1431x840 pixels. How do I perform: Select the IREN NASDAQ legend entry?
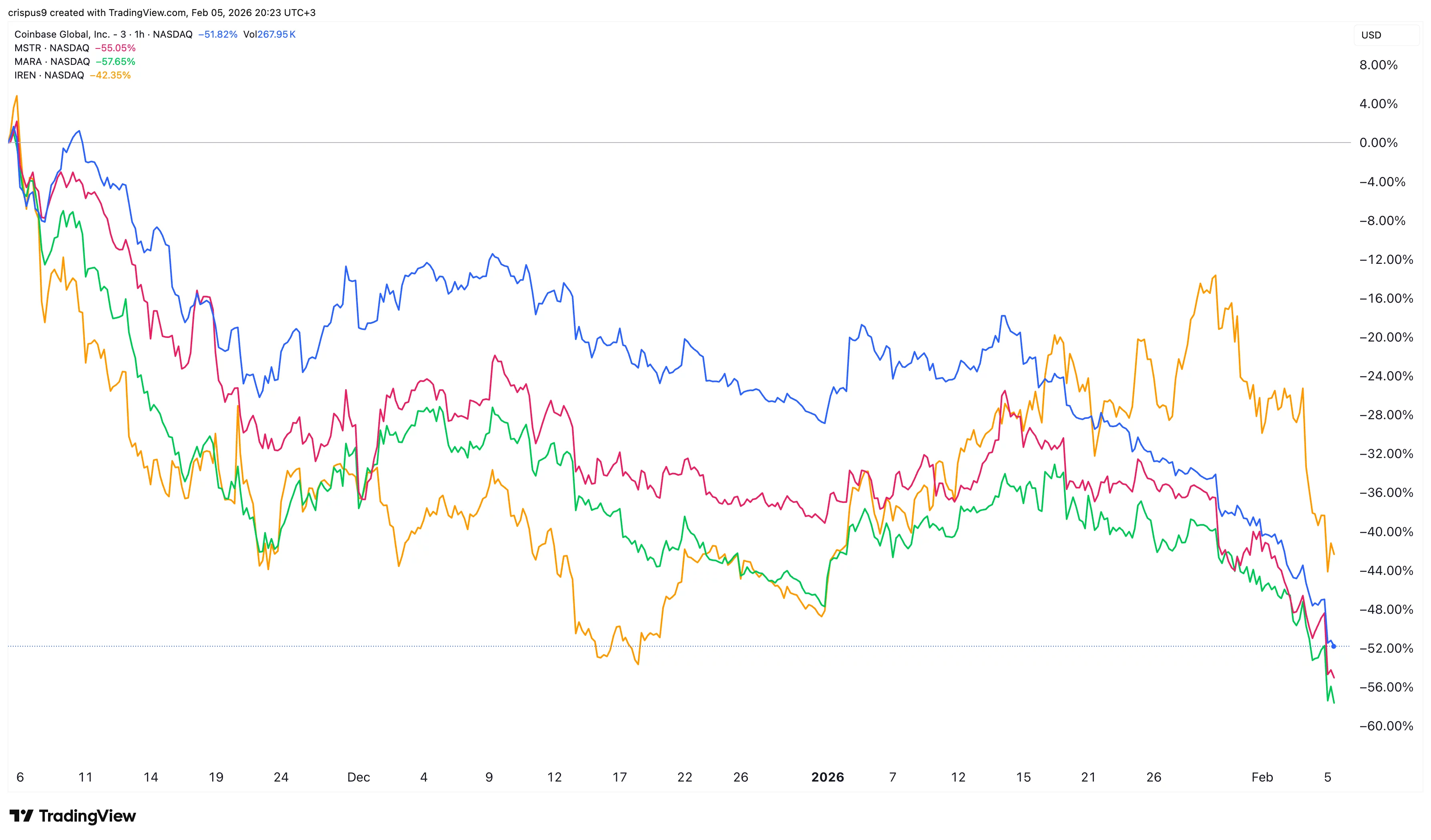click(x=49, y=76)
